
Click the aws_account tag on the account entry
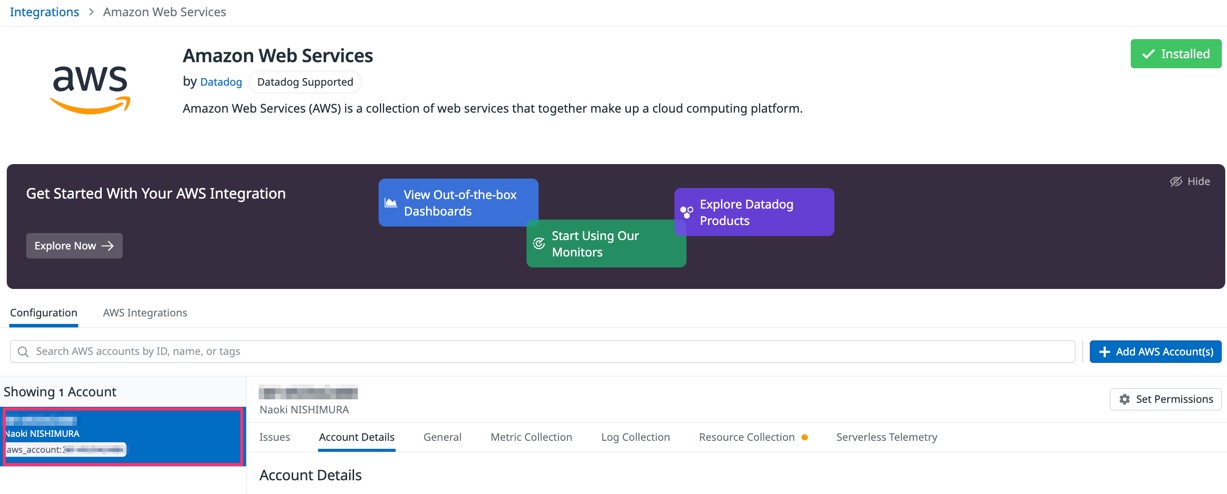coord(65,450)
